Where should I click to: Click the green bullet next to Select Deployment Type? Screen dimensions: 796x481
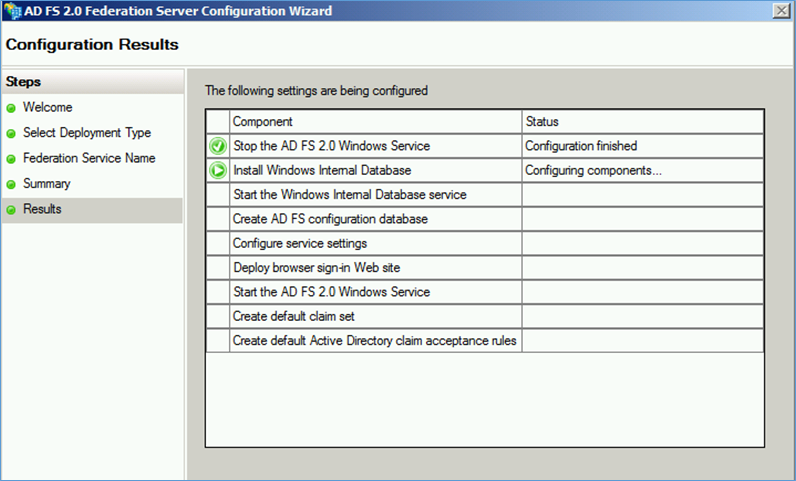(x=11, y=134)
